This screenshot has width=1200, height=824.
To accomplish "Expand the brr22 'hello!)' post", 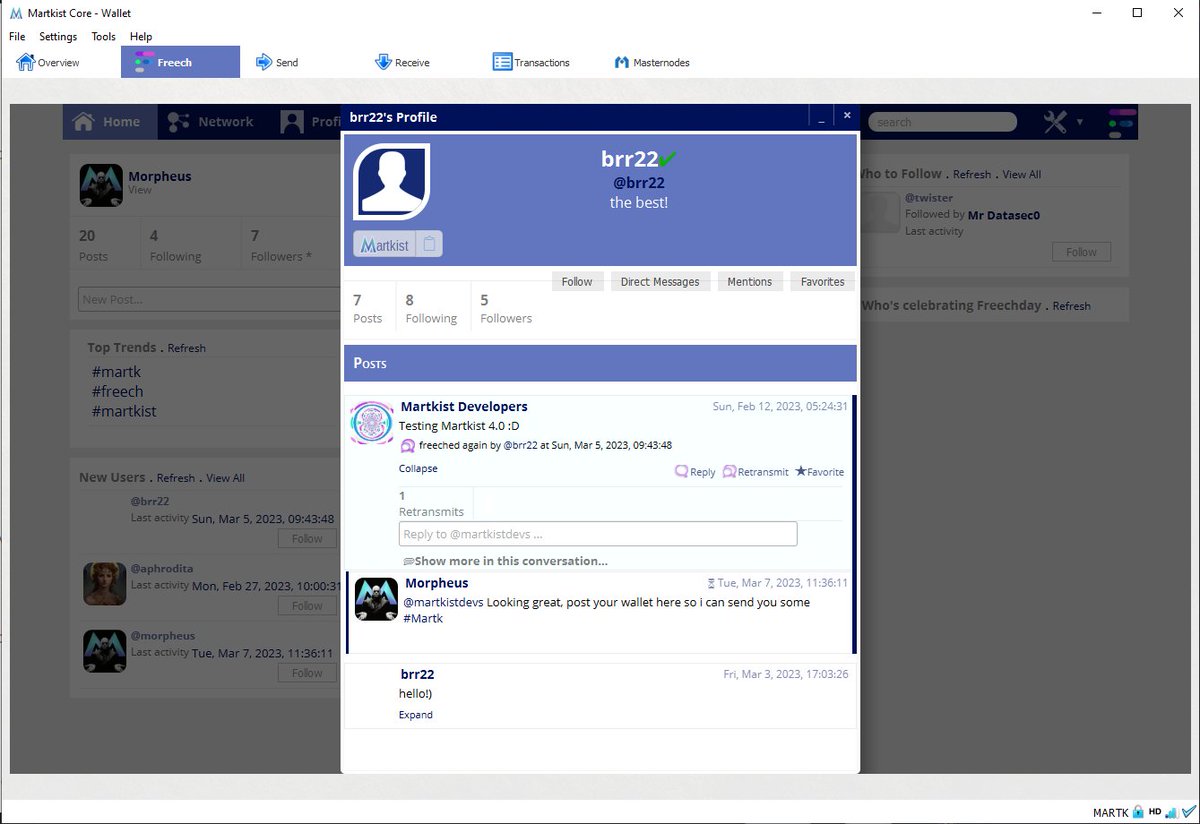I will pyautogui.click(x=416, y=715).
